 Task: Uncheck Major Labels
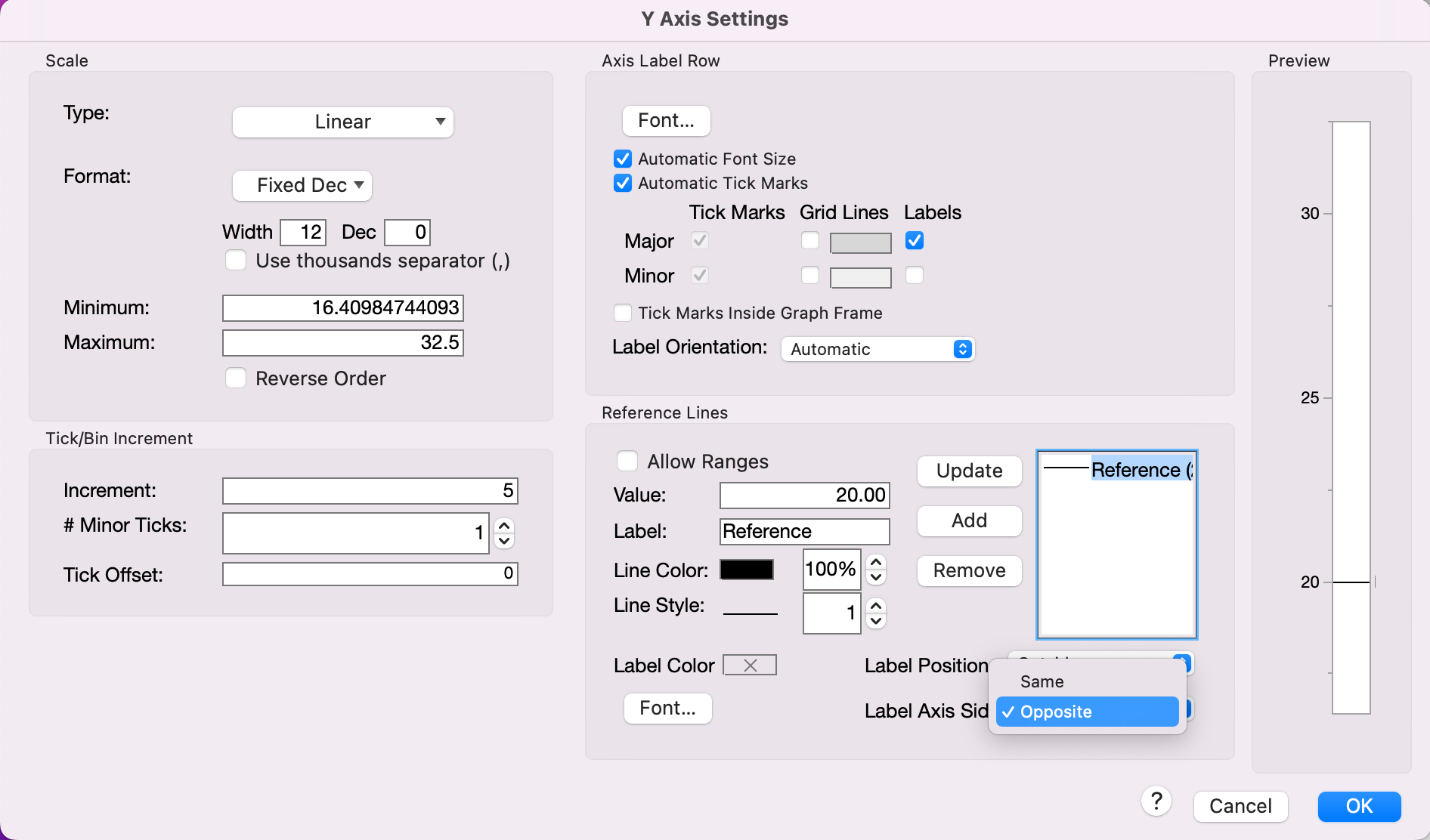(915, 241)
